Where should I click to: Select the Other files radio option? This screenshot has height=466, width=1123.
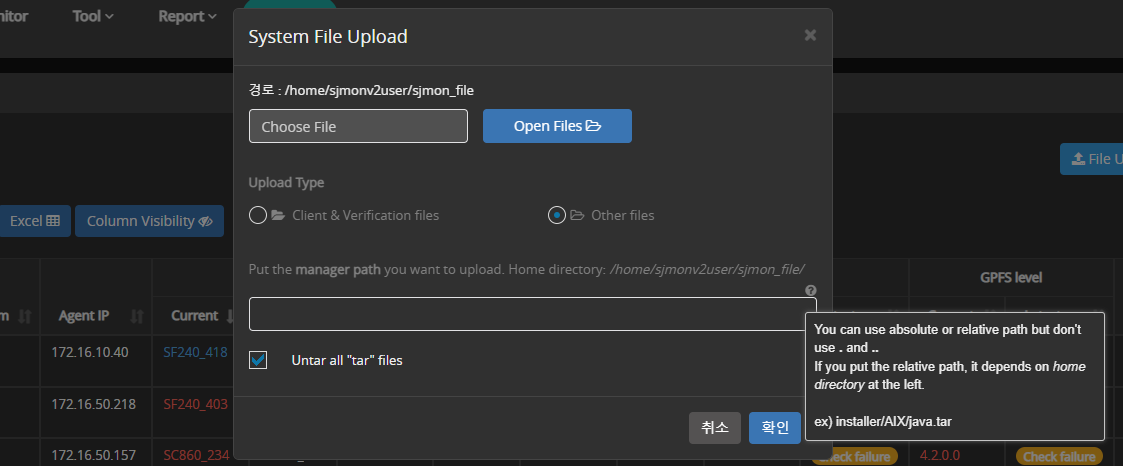(x=557, y=215)
